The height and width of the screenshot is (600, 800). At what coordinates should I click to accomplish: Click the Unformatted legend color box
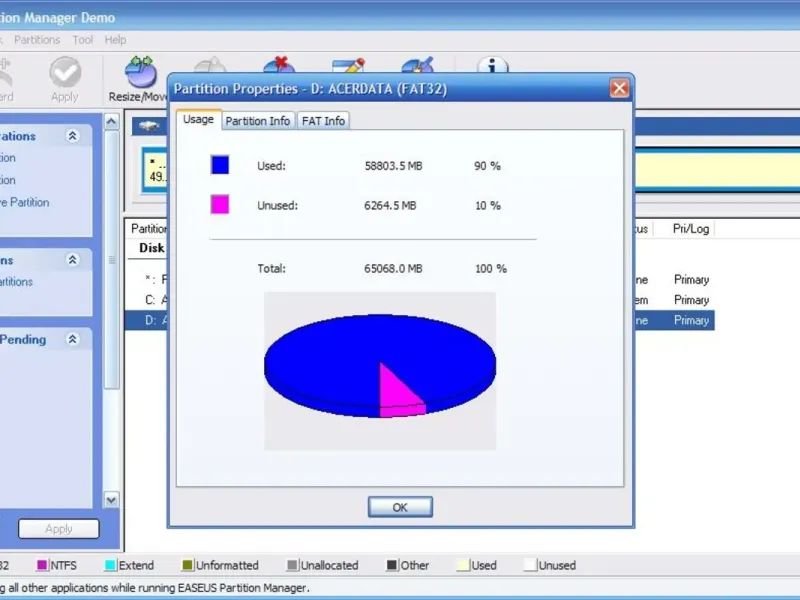pos(188,565)
